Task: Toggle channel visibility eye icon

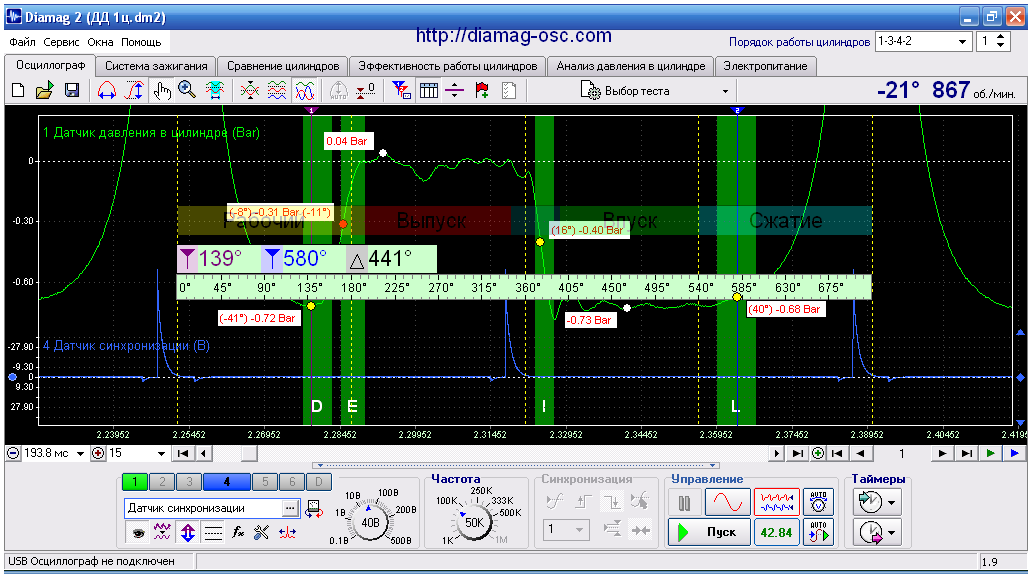Action: pos(138,532)
